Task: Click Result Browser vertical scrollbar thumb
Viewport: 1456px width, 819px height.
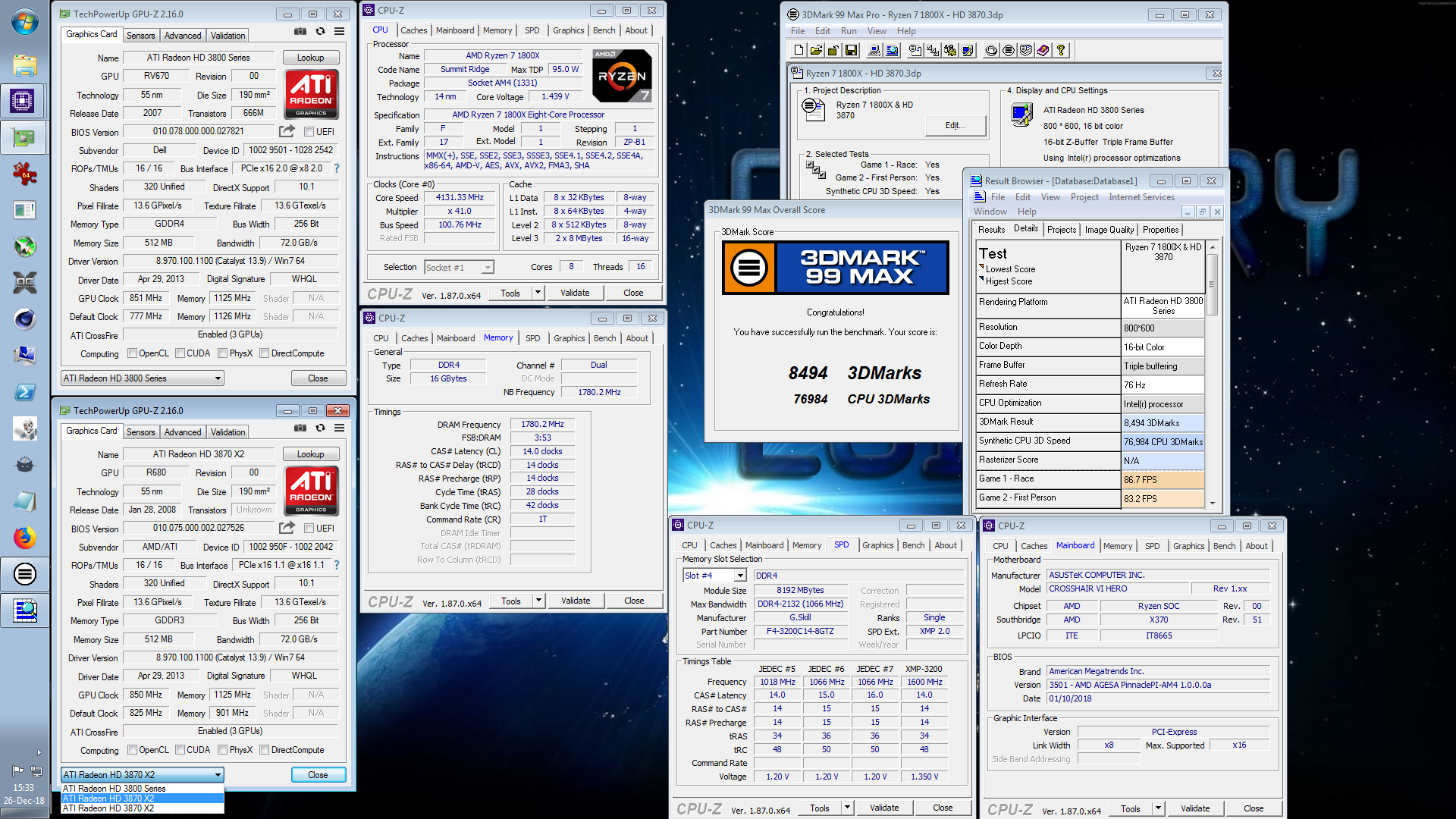Action: (x=1213, y=284)
